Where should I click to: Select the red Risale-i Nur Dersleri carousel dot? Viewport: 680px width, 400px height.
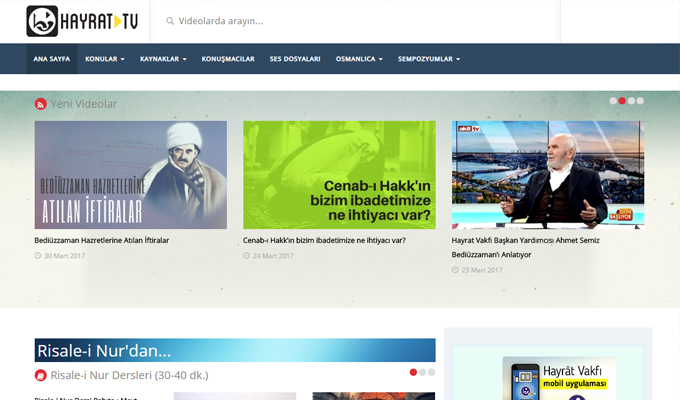[413, 372]
